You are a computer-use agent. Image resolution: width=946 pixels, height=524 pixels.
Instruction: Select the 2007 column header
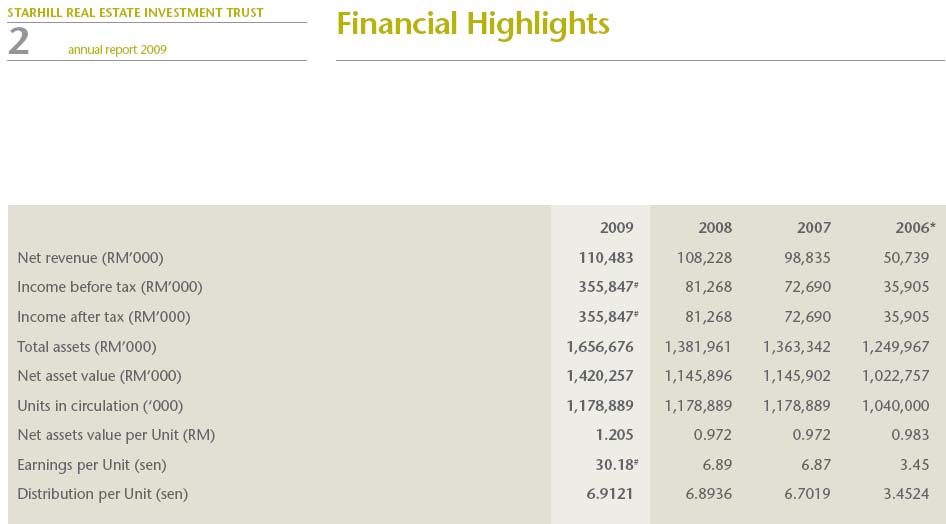814,228
